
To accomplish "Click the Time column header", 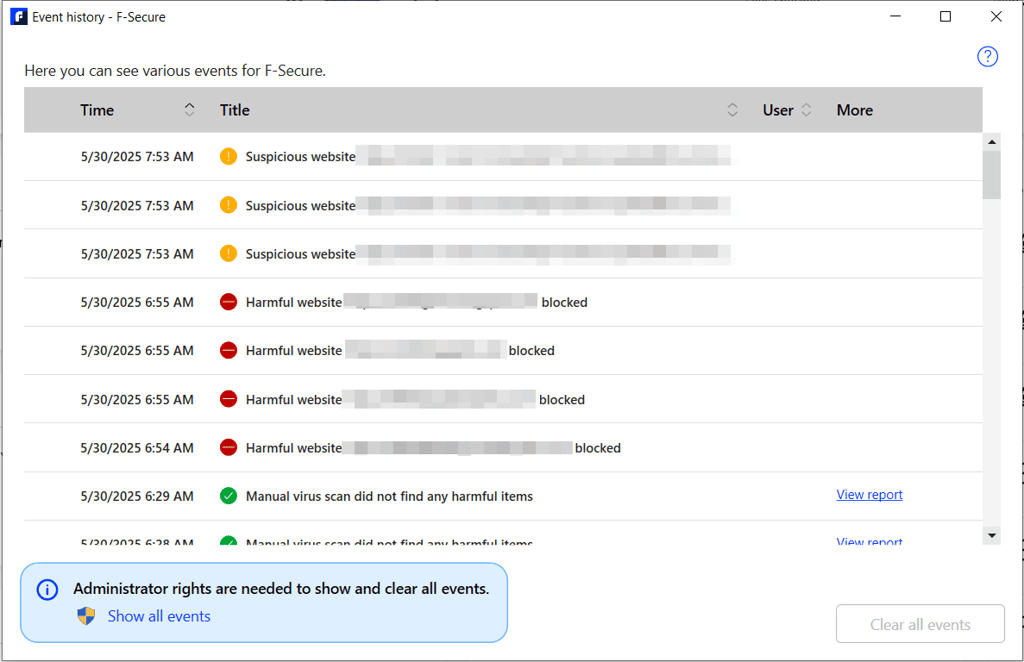I will click(97, 110).
